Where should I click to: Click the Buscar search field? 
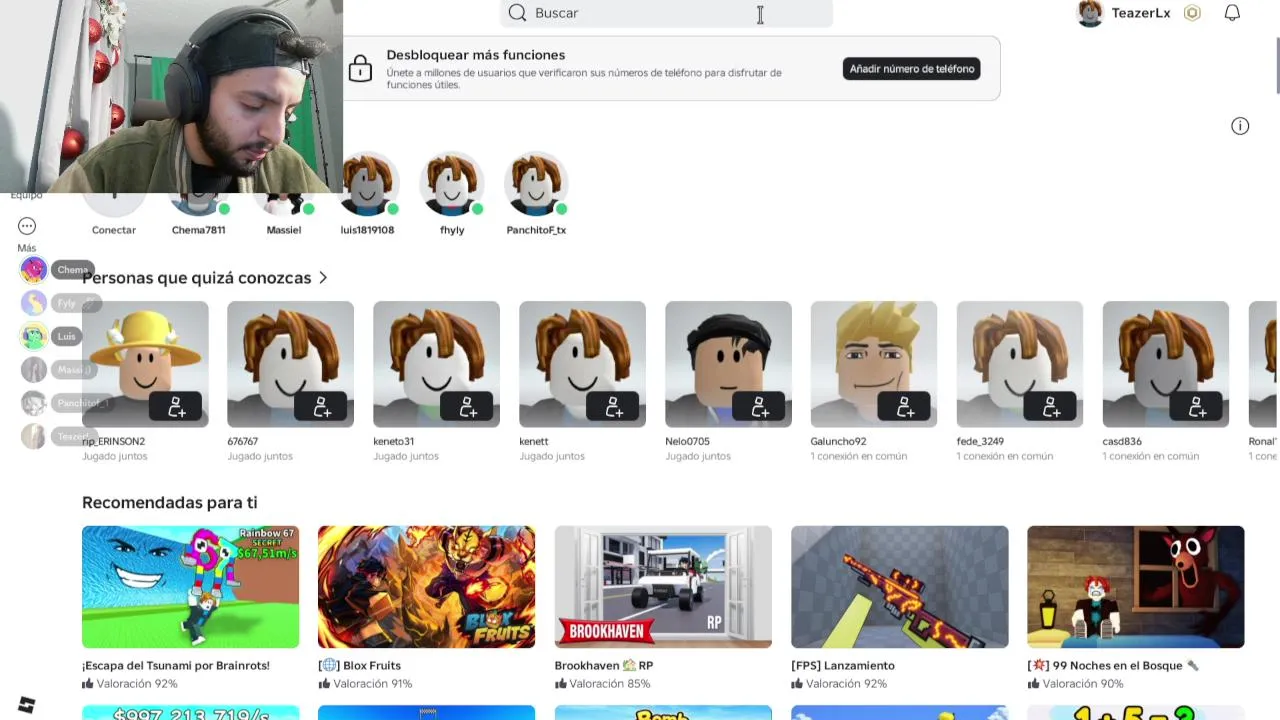point(666,13)
